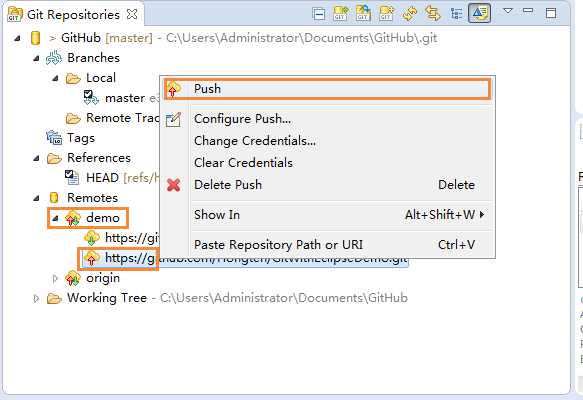Collapse the Branches tree node

click(x=36, y=58)
